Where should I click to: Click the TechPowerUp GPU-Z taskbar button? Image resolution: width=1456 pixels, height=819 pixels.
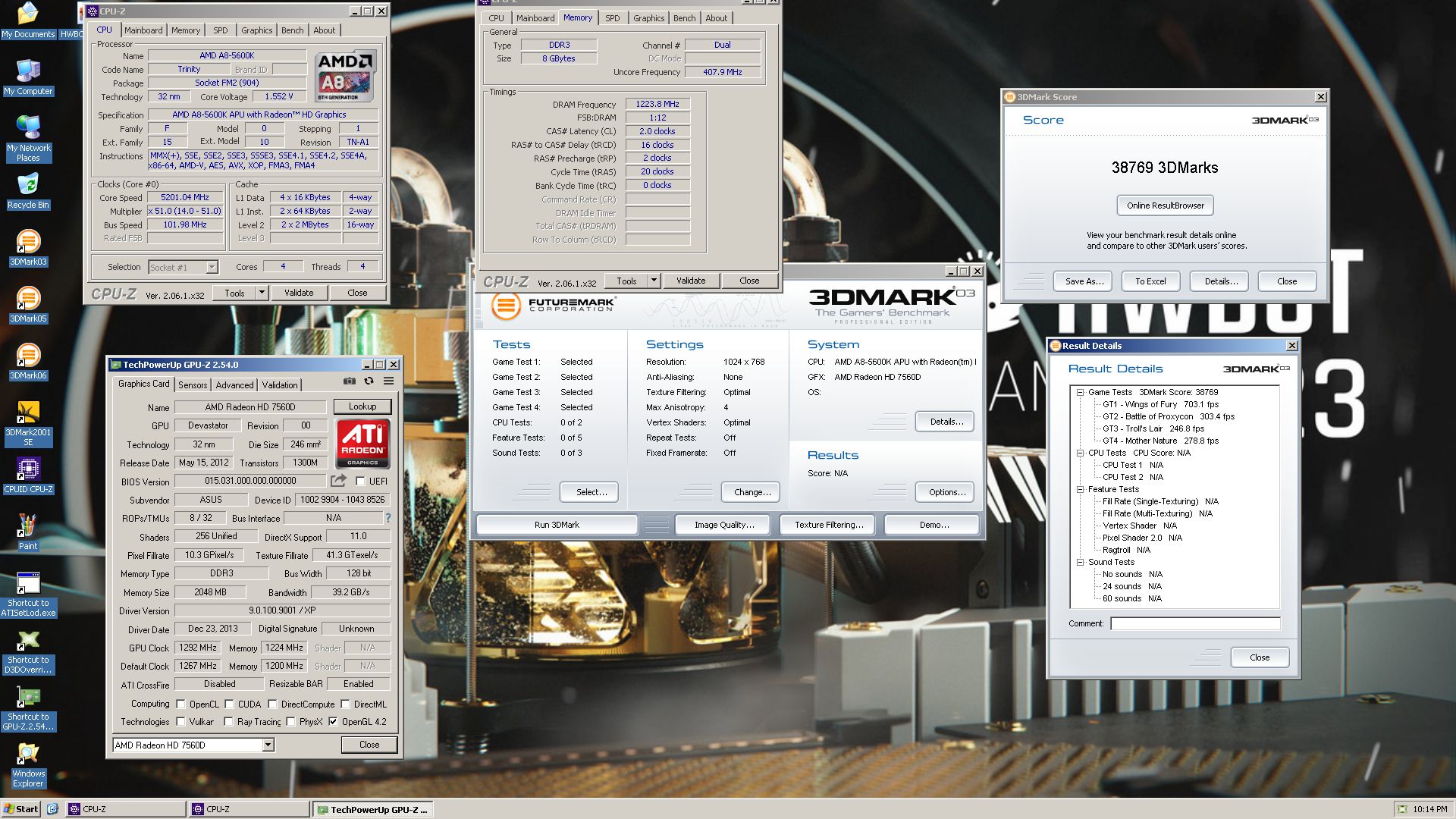375,809
